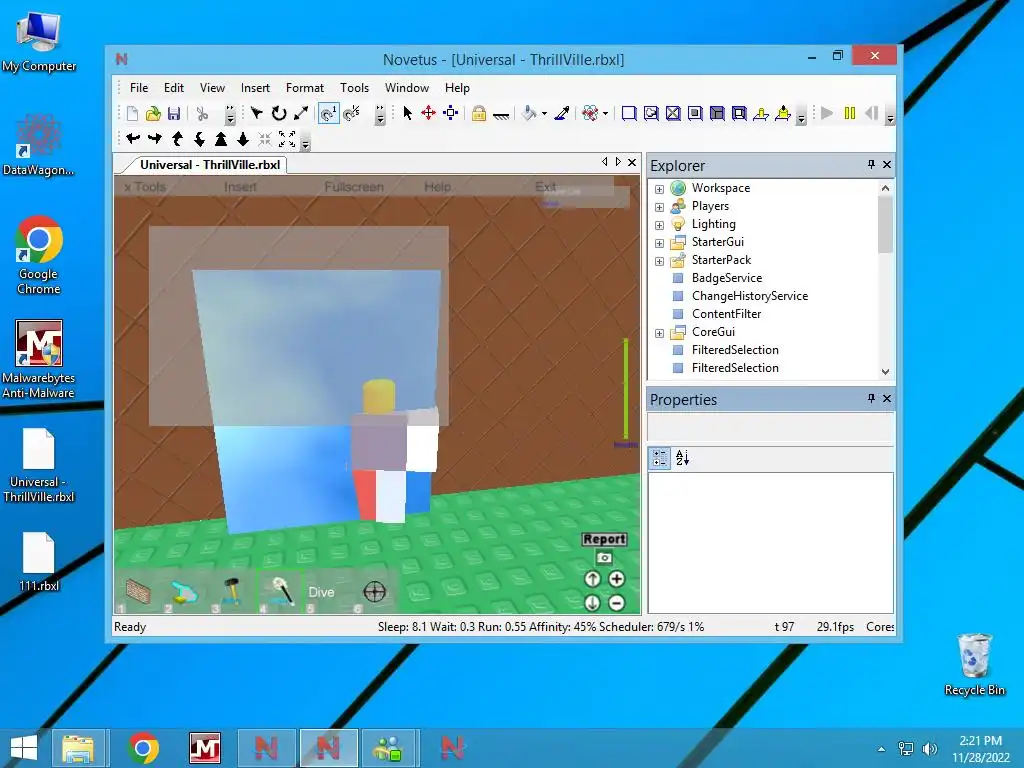Select the Resize tool (diagonal double arrow)
The height and width of the screenshot is (768, 1024).
point(300,114)
